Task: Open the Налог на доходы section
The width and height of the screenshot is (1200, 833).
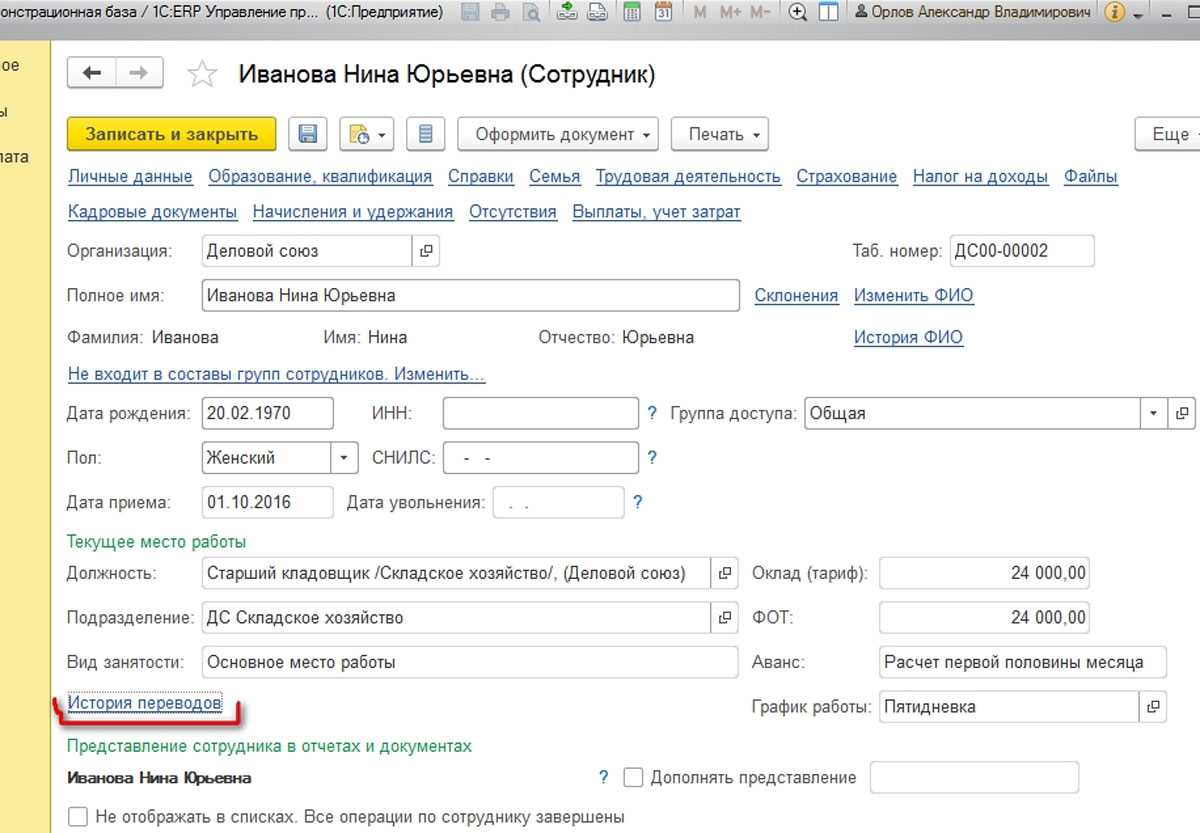Action: pyautogui.click(x=980, y=177)
